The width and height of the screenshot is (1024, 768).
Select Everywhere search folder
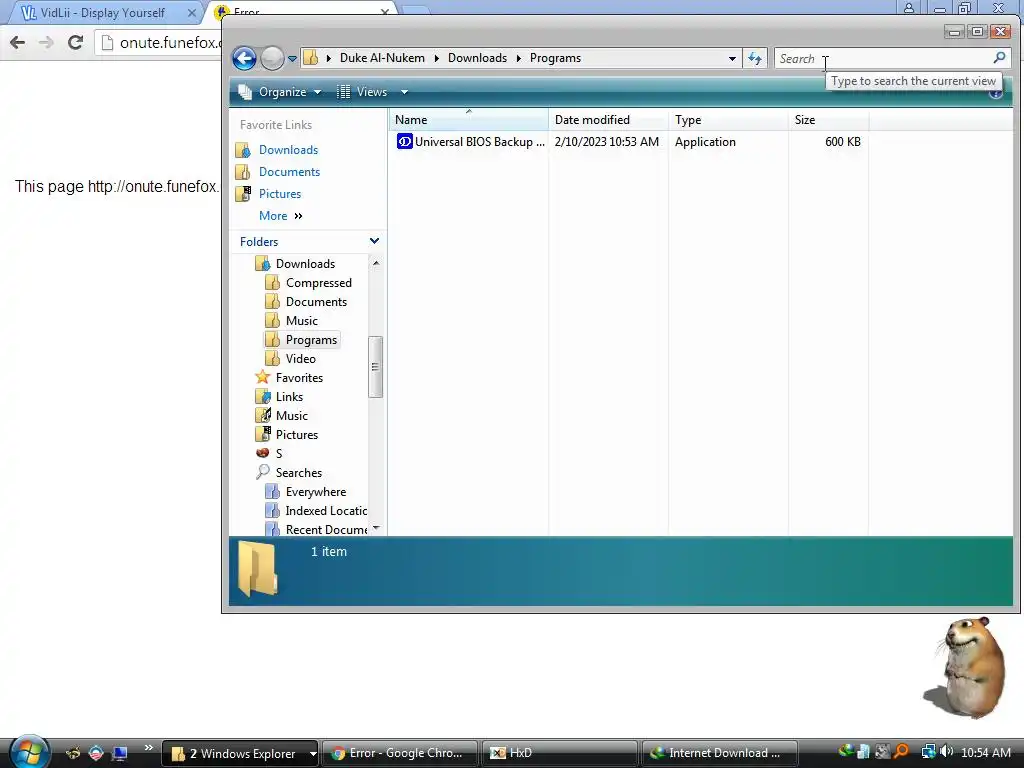coord(315,492)
